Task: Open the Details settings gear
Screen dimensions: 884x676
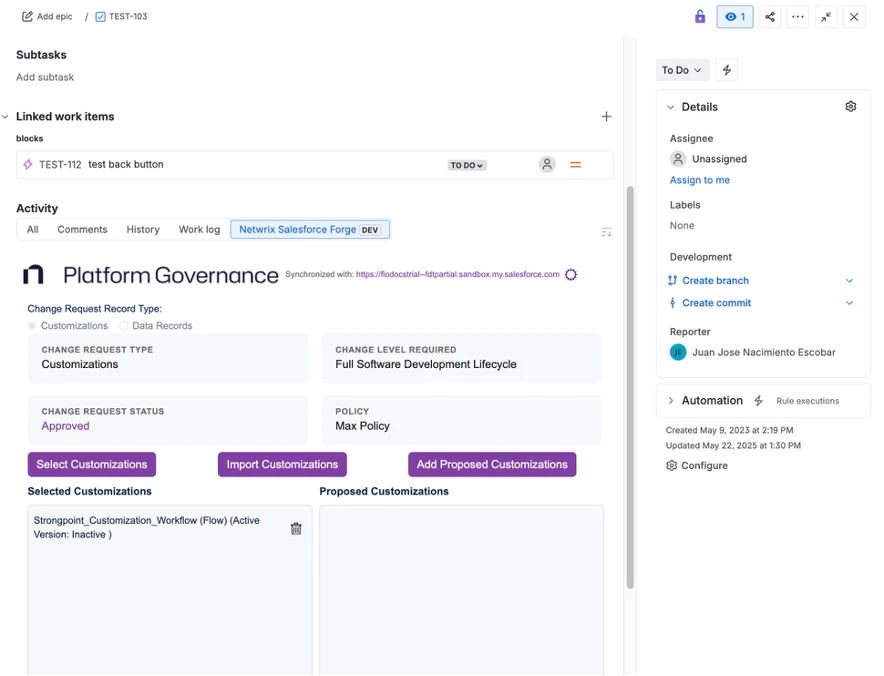Action: [x=851, y=107]
